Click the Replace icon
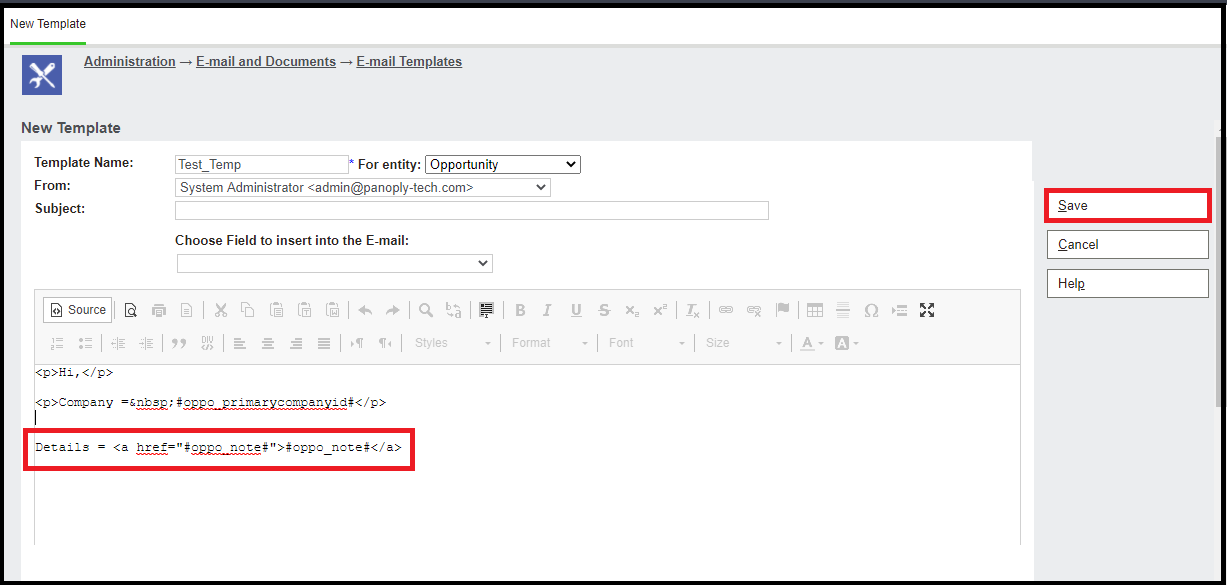 [454, 310]
